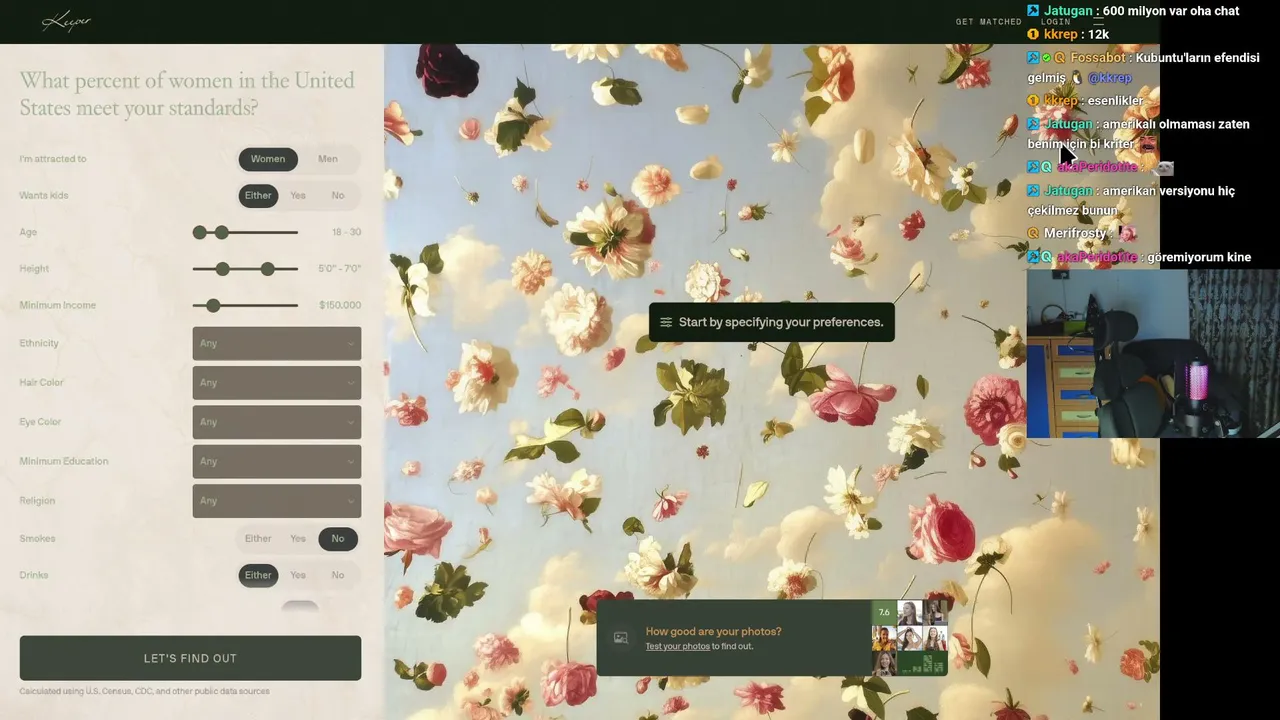Set Wants kids to No
1280x720 pixels.
click(338, 195)
